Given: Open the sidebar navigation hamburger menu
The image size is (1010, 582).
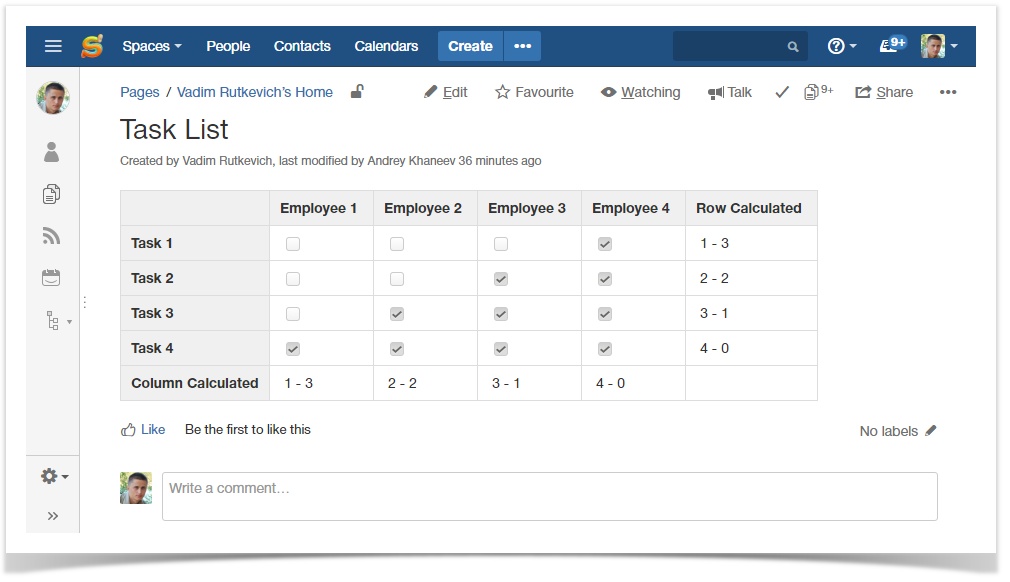Looking at the screenshot, I should coord(53,45).
